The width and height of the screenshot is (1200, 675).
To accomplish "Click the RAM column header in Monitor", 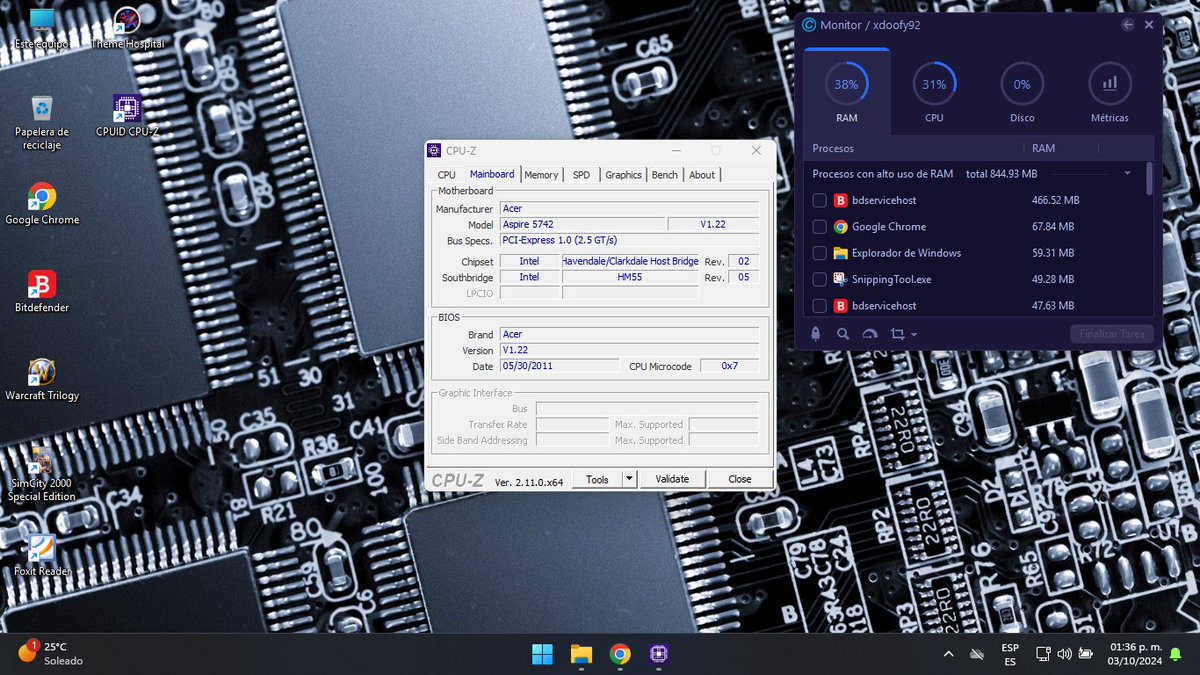I will coord(1043,148).
